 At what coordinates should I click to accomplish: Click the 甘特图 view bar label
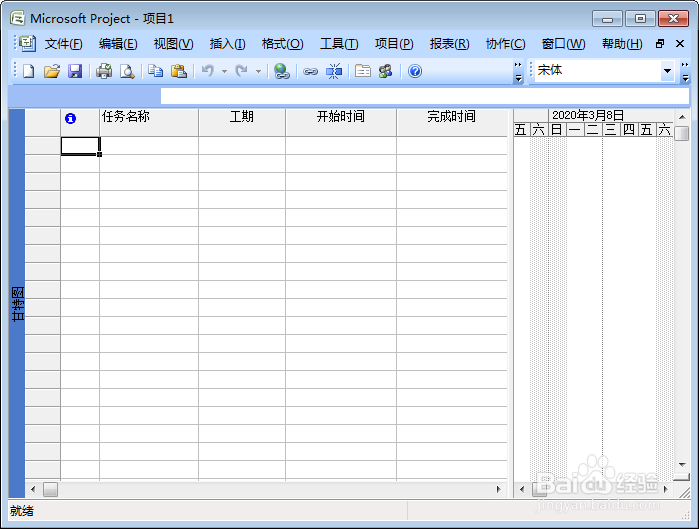17,304
